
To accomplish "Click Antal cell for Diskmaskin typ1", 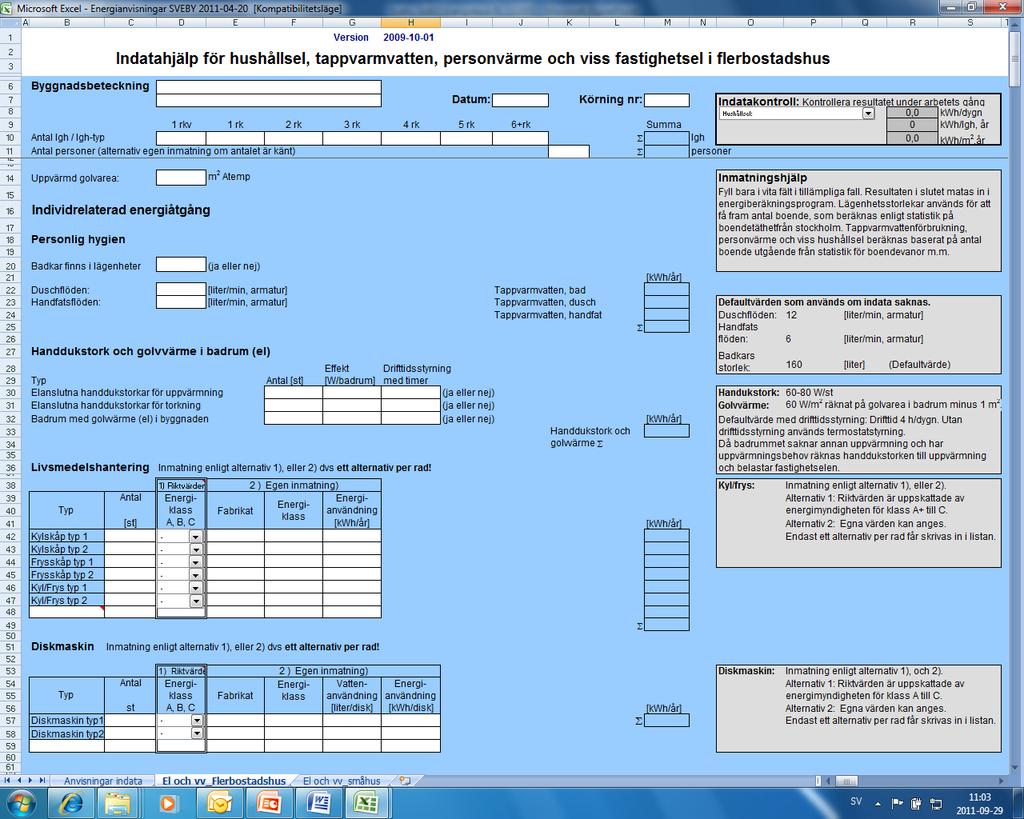I will pyautogui.click(x=130, y=720).
